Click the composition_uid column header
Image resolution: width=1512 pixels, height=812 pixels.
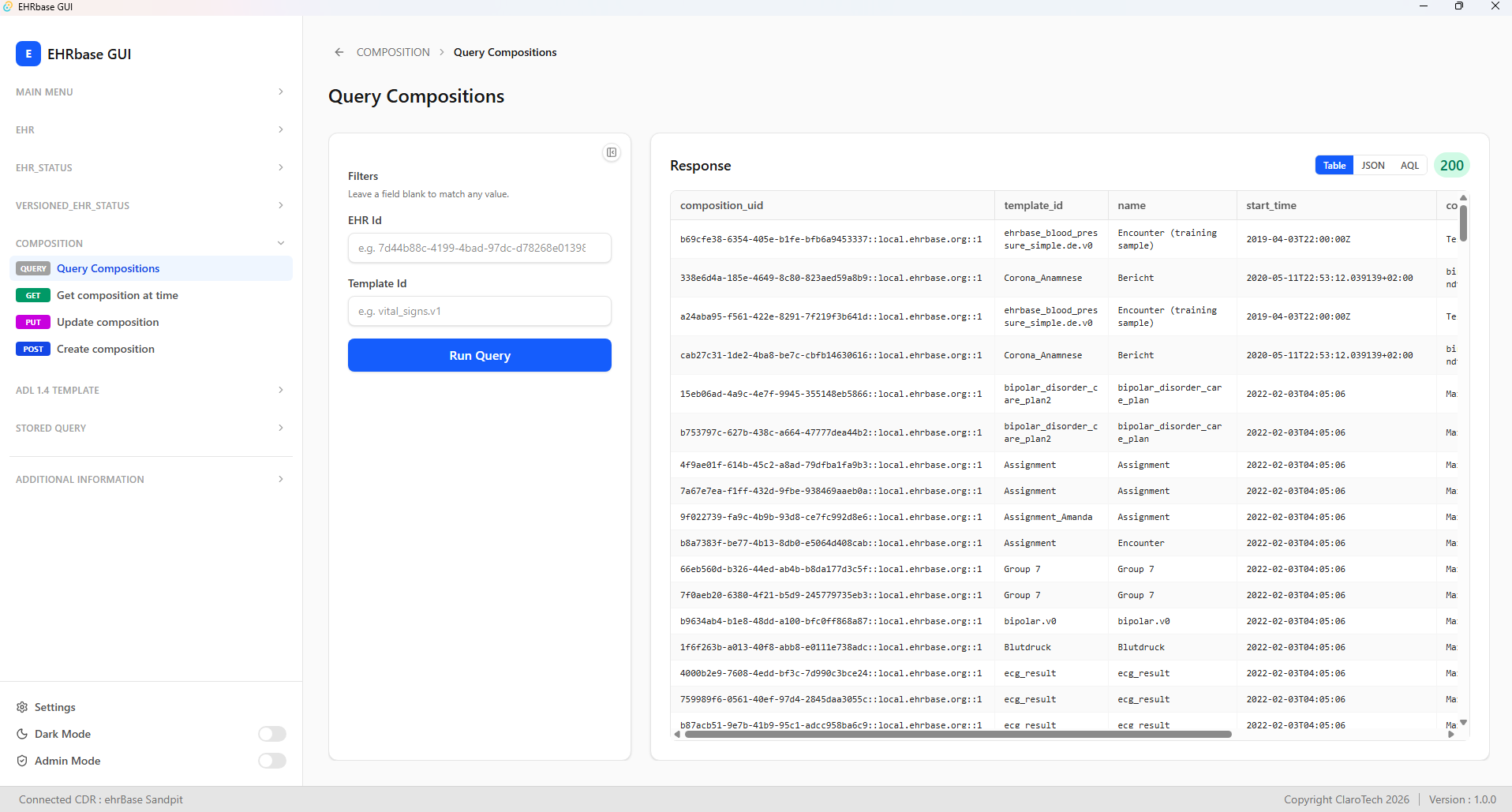click(833, 205)
